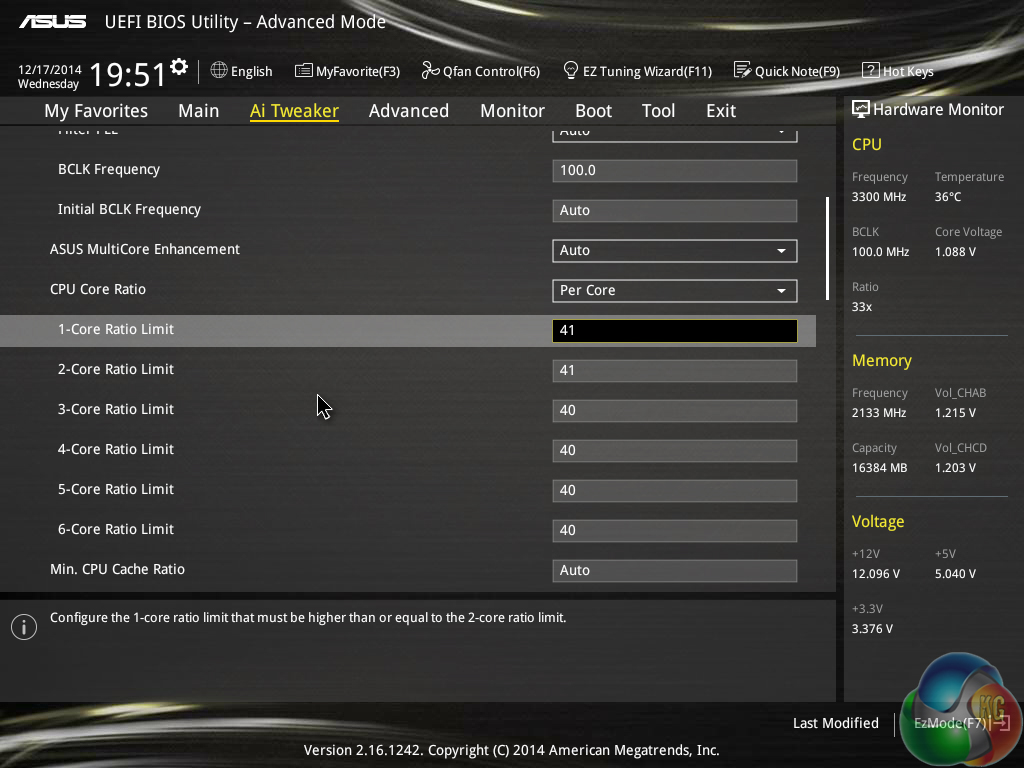The height and width of the screenshot is (768, 1024).
Task: Open the Tool tab
Action: 658,111
